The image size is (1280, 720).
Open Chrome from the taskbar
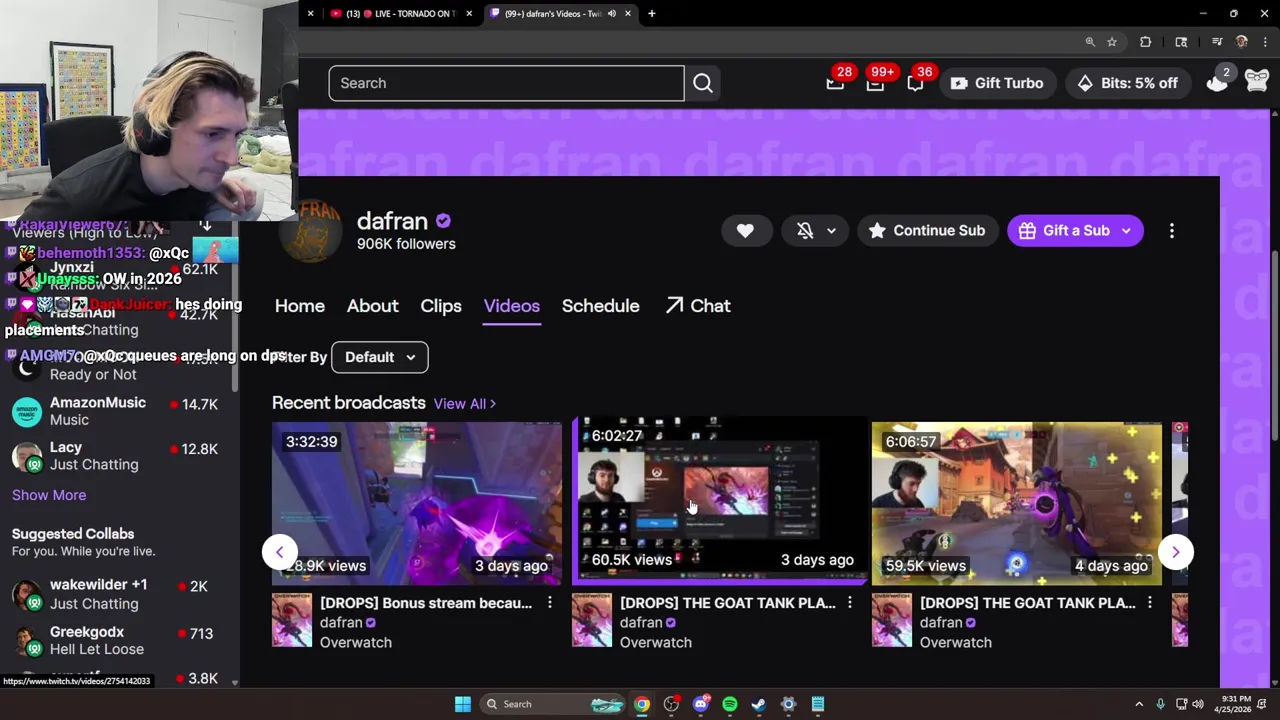tap(642, 704)
